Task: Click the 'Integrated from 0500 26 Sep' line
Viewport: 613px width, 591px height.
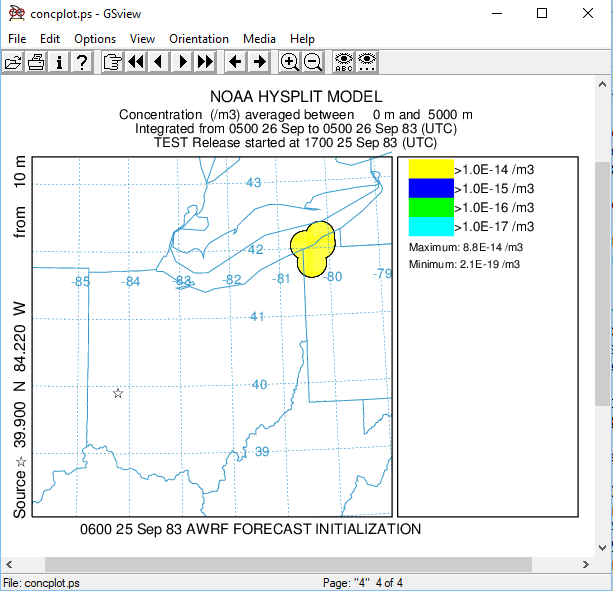Action: click(296, 129)
